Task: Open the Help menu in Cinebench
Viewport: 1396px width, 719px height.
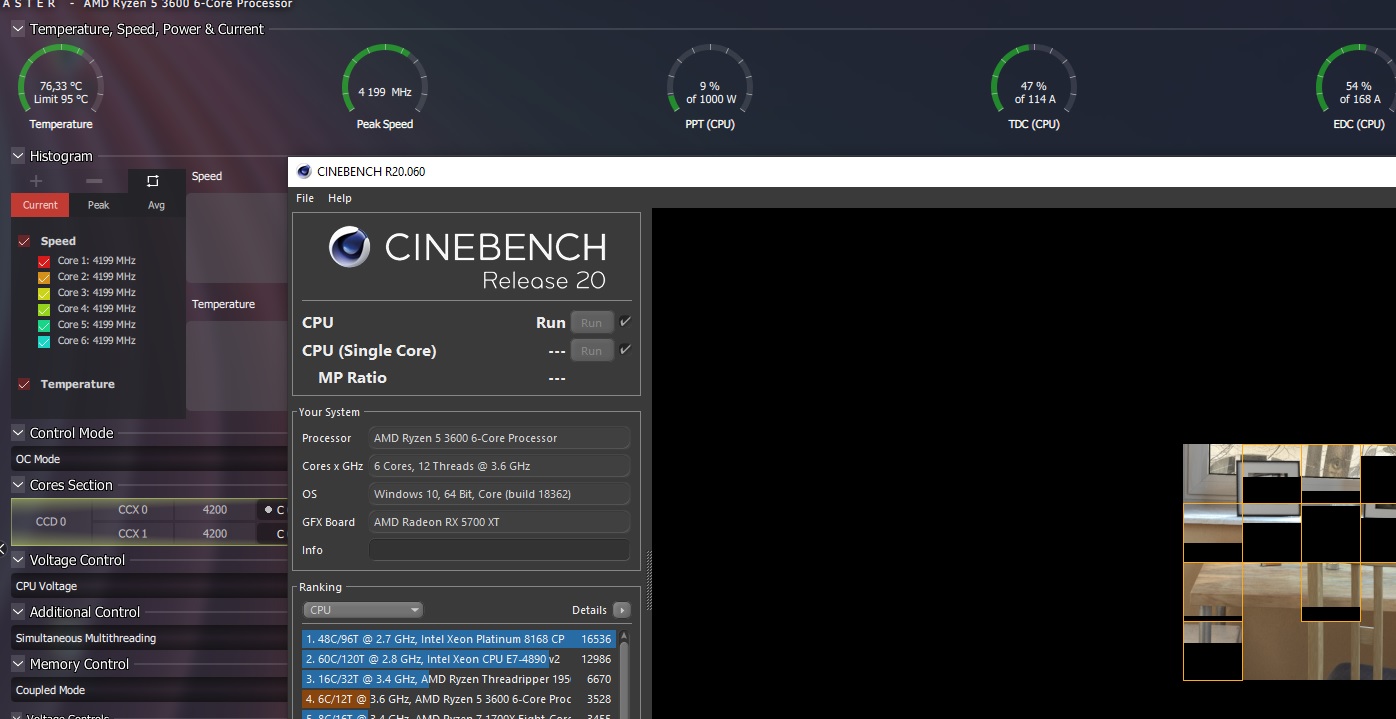Action: 340,198
